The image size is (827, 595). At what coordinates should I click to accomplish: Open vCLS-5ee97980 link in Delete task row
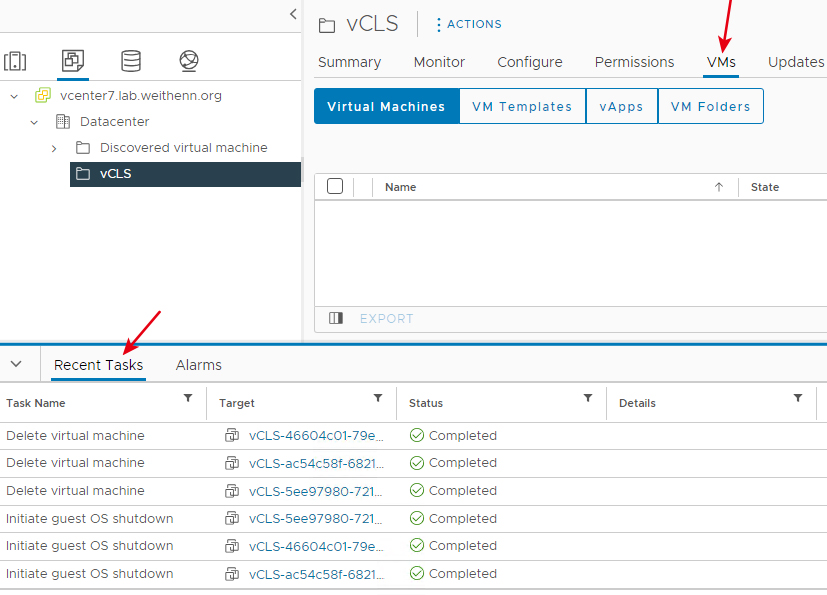click(315, 491)
